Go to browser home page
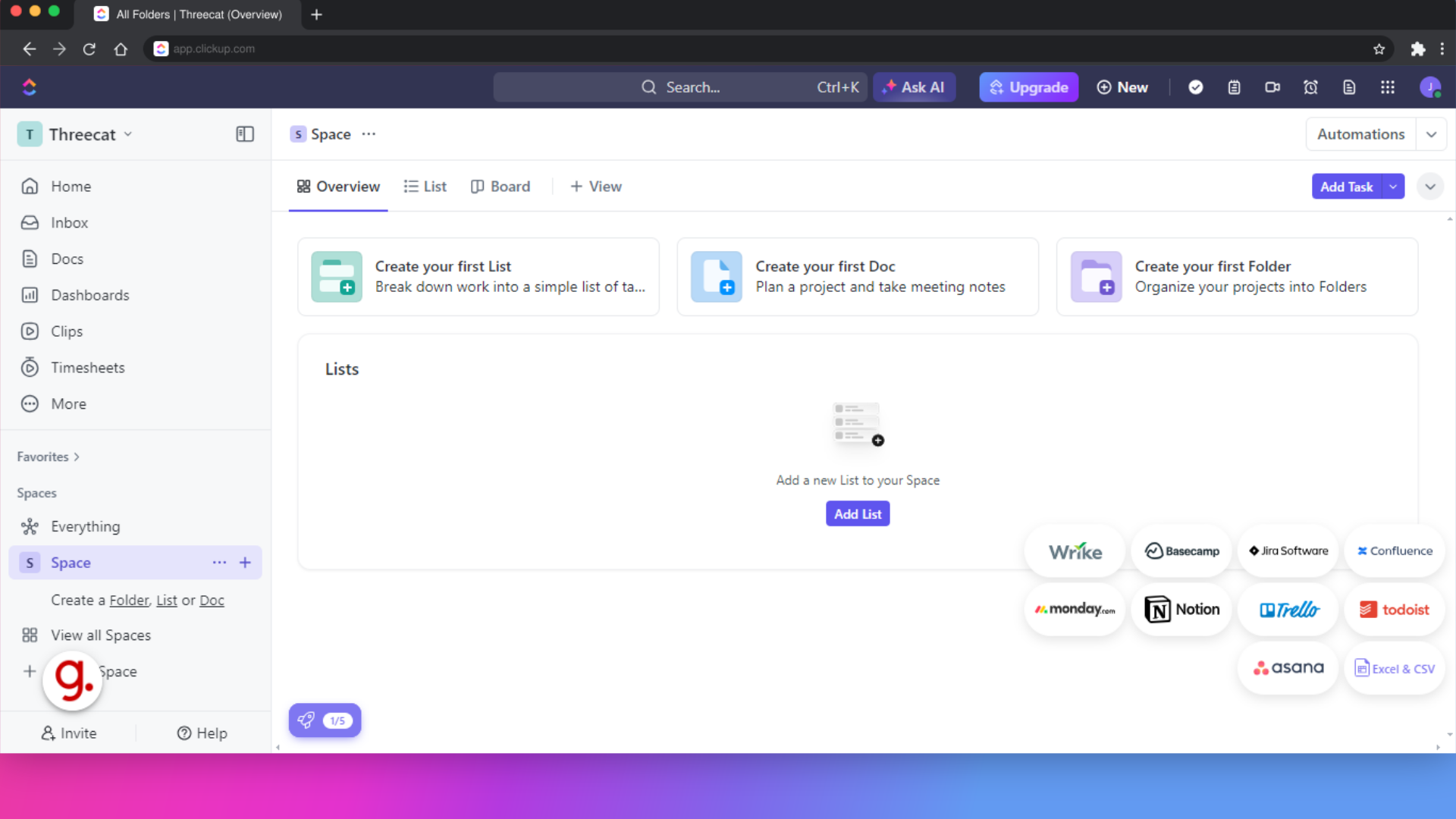Viewport: 1456px width, 819px height. click(121, 49)
